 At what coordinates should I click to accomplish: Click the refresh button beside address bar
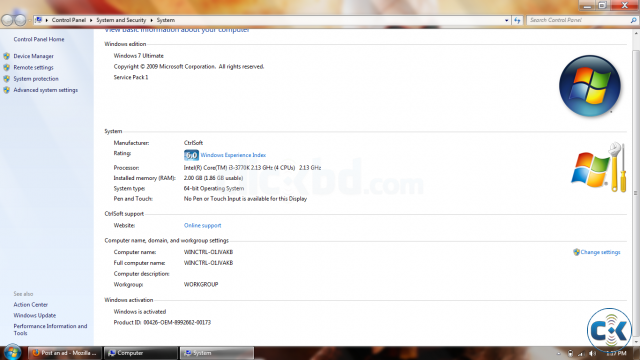pyautogui.click(x=517, y=20)
